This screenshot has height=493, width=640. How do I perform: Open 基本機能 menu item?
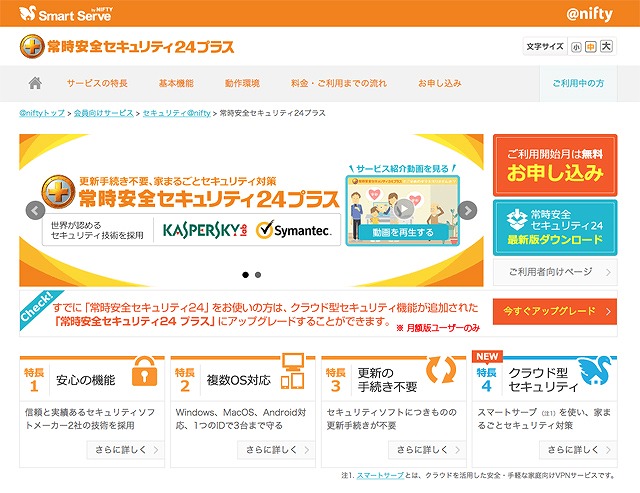coord(176,83)
